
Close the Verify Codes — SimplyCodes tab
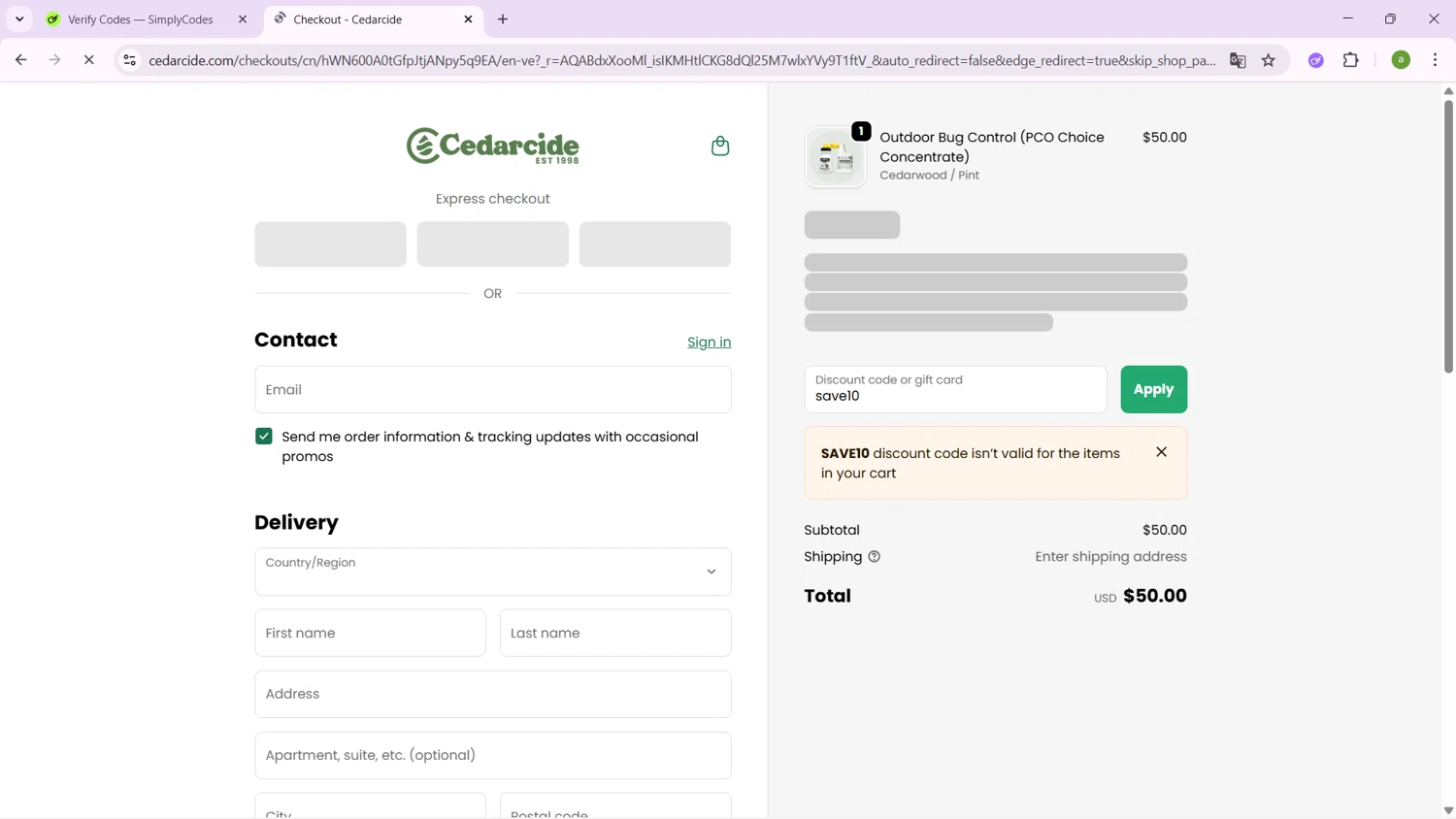(x=243, y=19)
